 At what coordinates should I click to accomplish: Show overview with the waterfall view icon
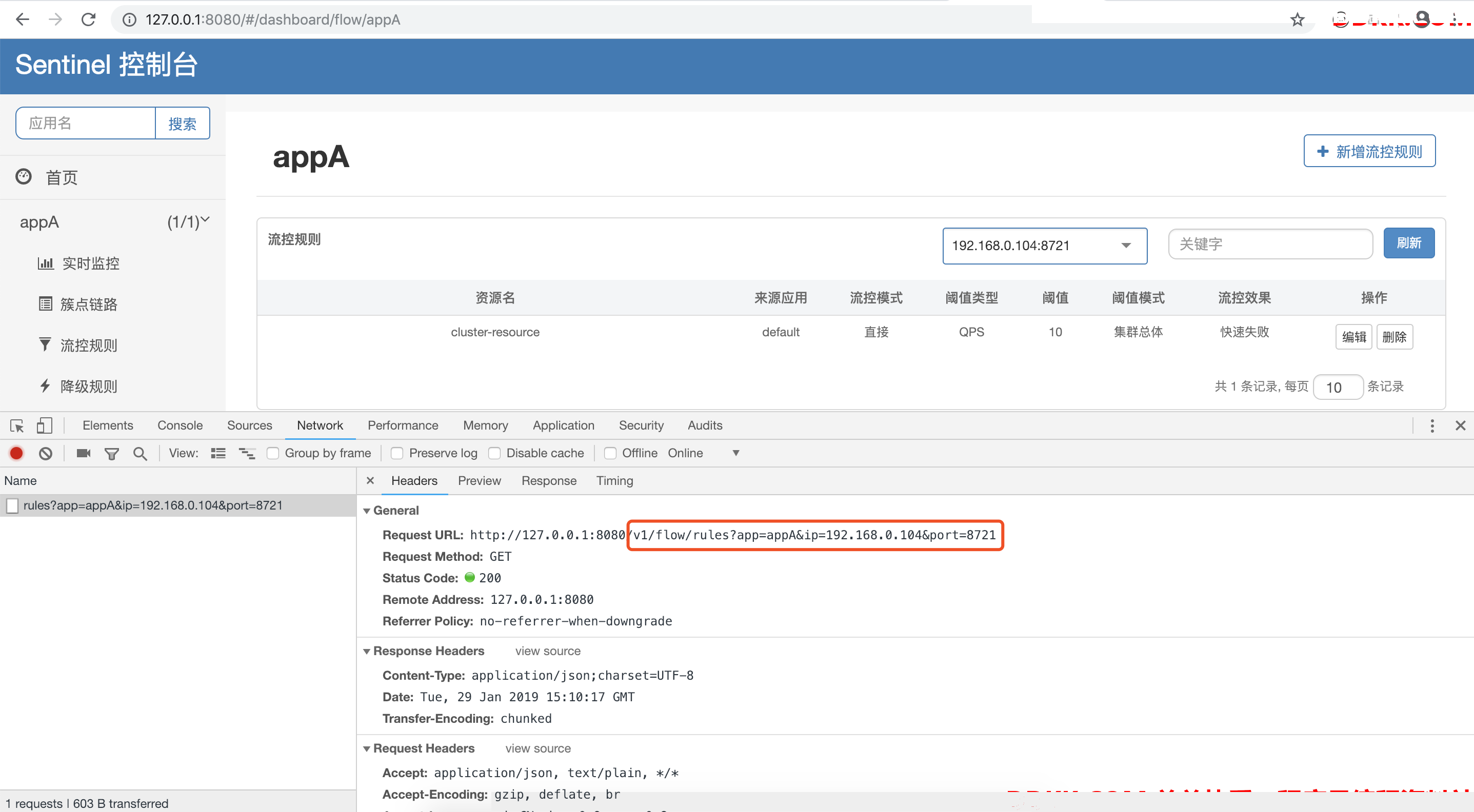point(247,454)
